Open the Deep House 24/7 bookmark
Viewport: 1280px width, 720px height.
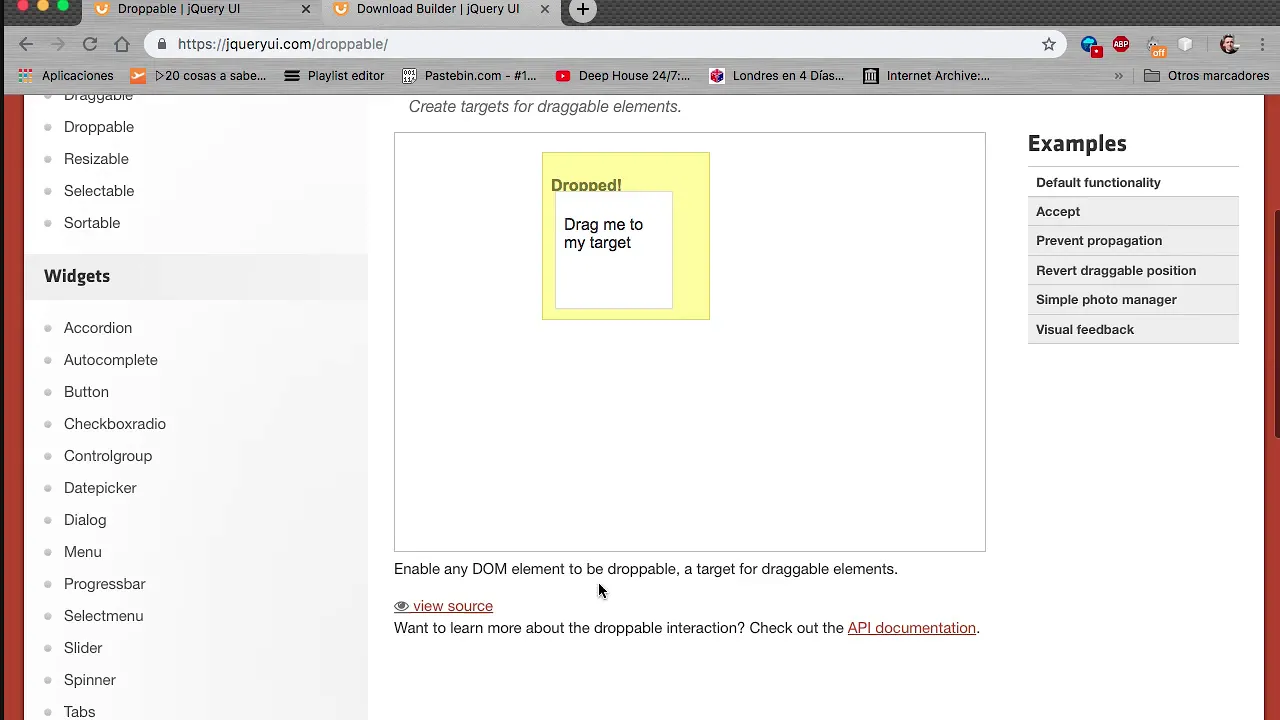(623, 75)
